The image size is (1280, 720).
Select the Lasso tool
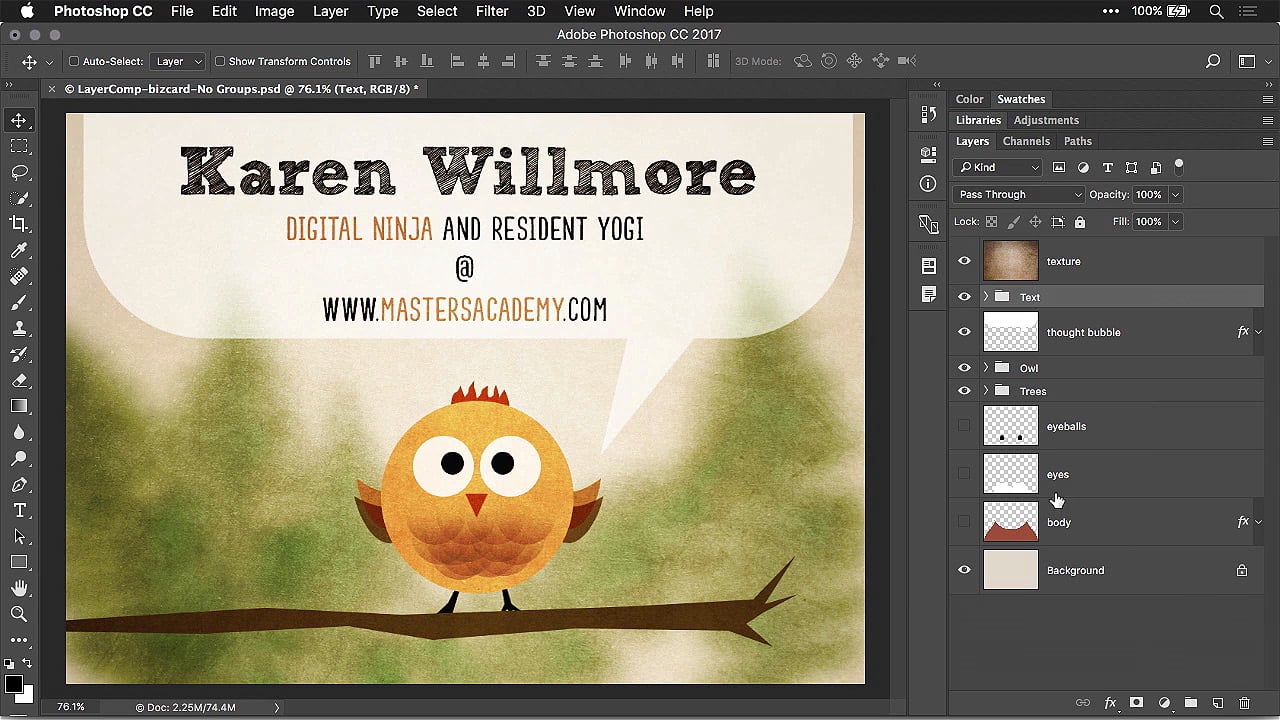pyautogui.click(x=19, y=172)
